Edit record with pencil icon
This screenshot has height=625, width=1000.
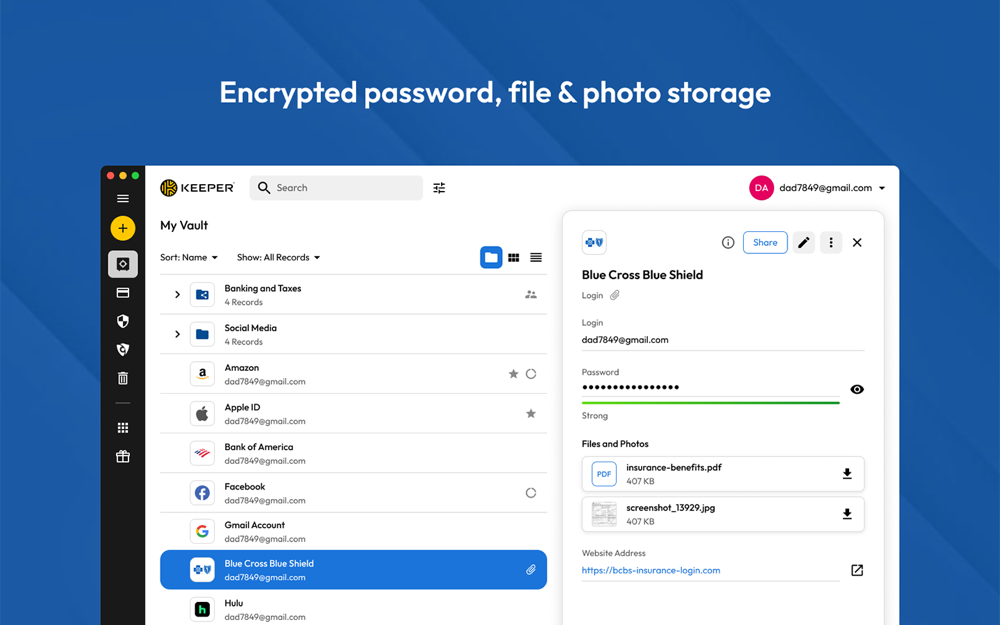click(804, 242)
